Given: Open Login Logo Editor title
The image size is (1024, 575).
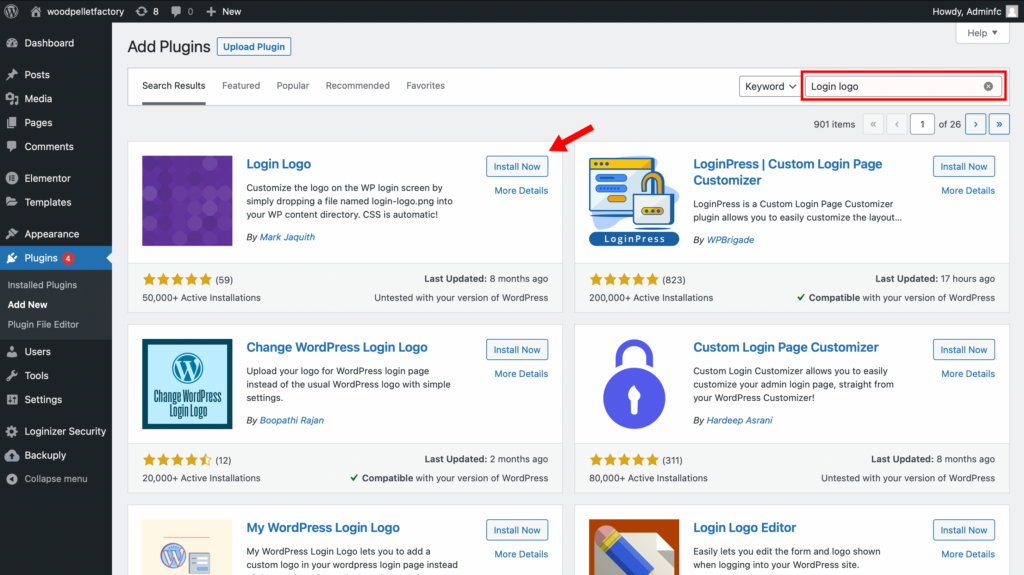Looking at the screenshot, I should point(744,528).
